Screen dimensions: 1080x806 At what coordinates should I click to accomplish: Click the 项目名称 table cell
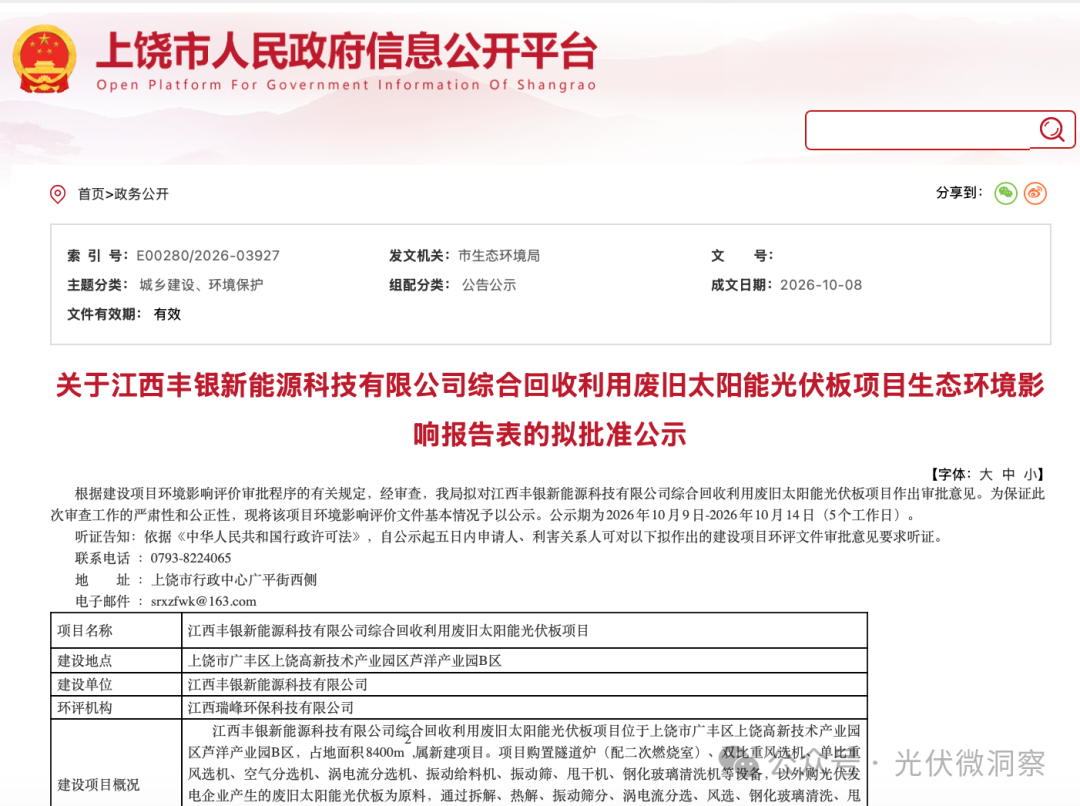point(116,630)
